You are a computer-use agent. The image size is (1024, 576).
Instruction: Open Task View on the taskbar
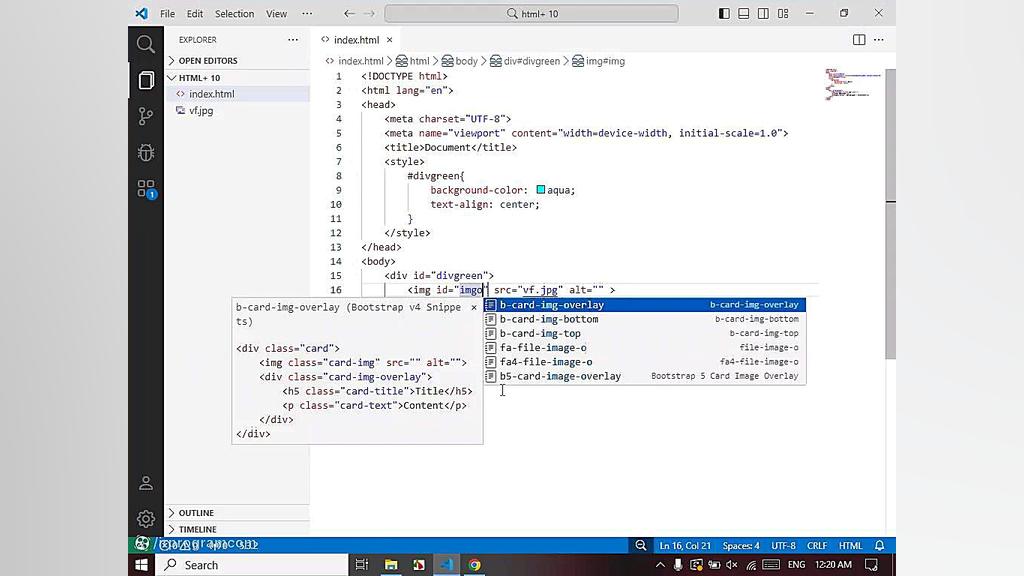point(361,565)
